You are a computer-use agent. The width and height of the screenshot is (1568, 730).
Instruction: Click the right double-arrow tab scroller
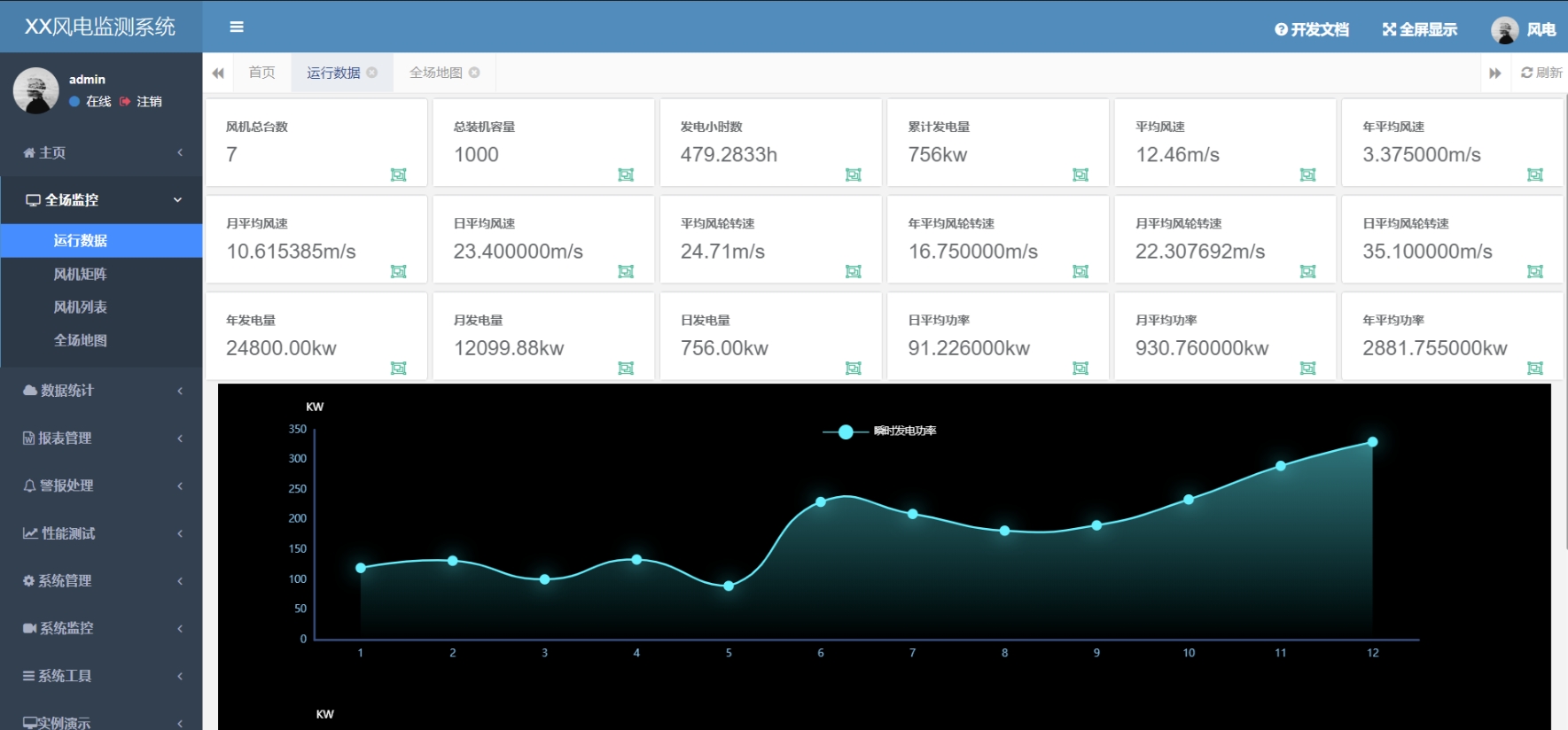tap(1495, 73)
